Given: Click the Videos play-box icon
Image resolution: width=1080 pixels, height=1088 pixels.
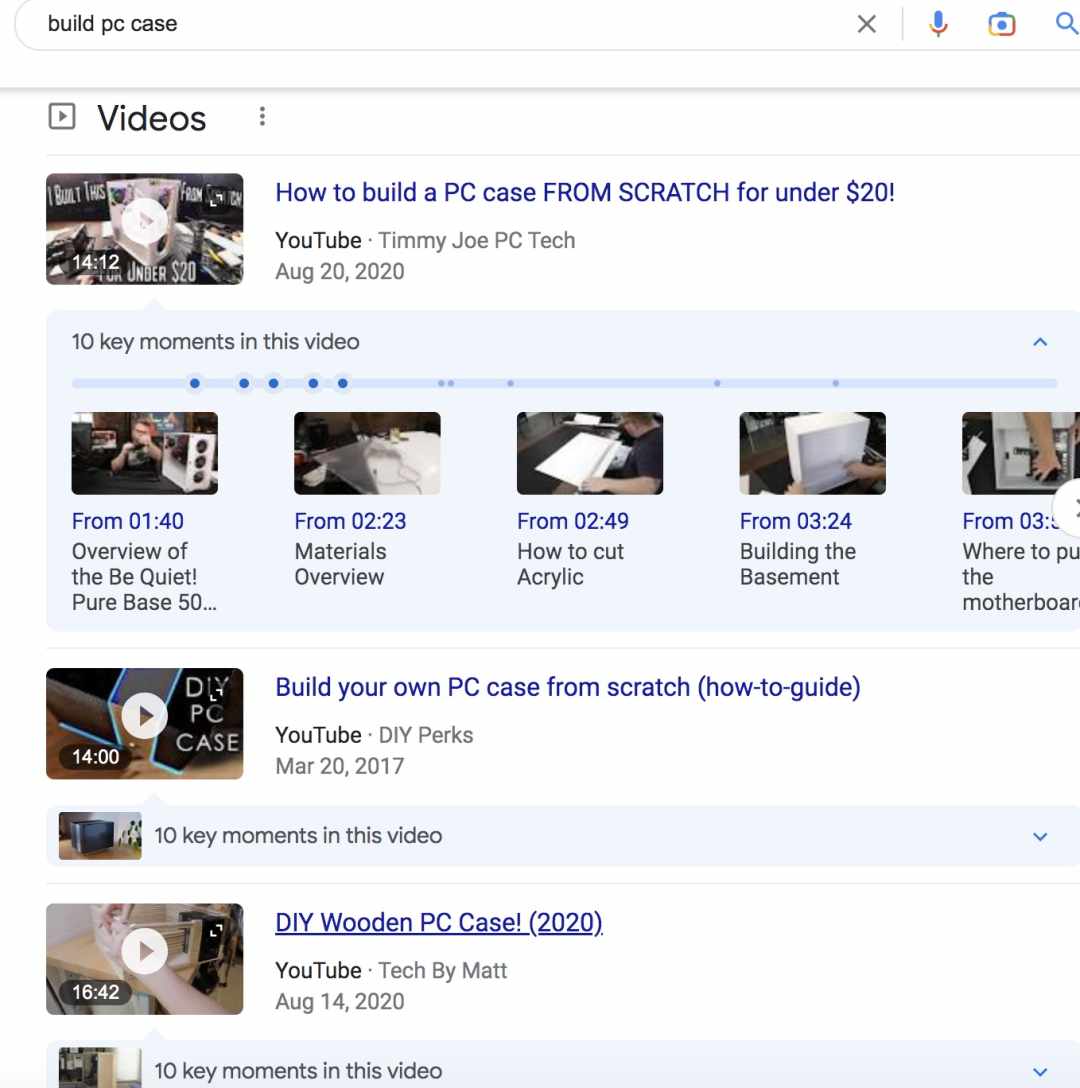Looking at the screenshot, I should pos(62,117).
